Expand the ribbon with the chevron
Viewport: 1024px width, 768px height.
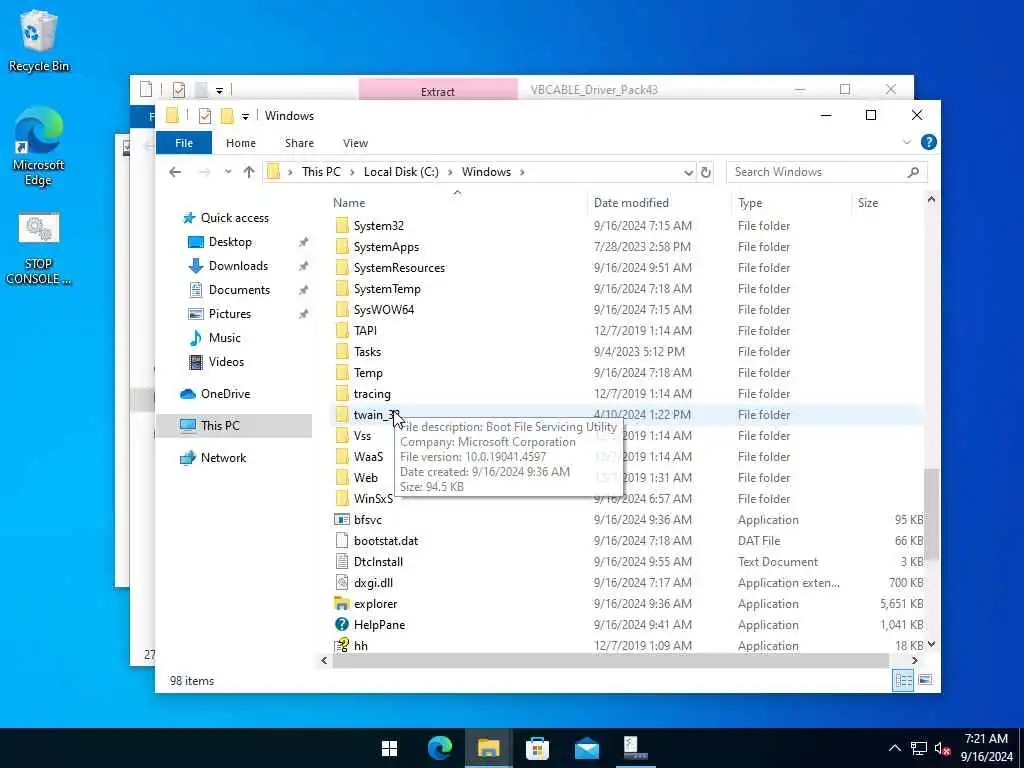pos(906,142)
